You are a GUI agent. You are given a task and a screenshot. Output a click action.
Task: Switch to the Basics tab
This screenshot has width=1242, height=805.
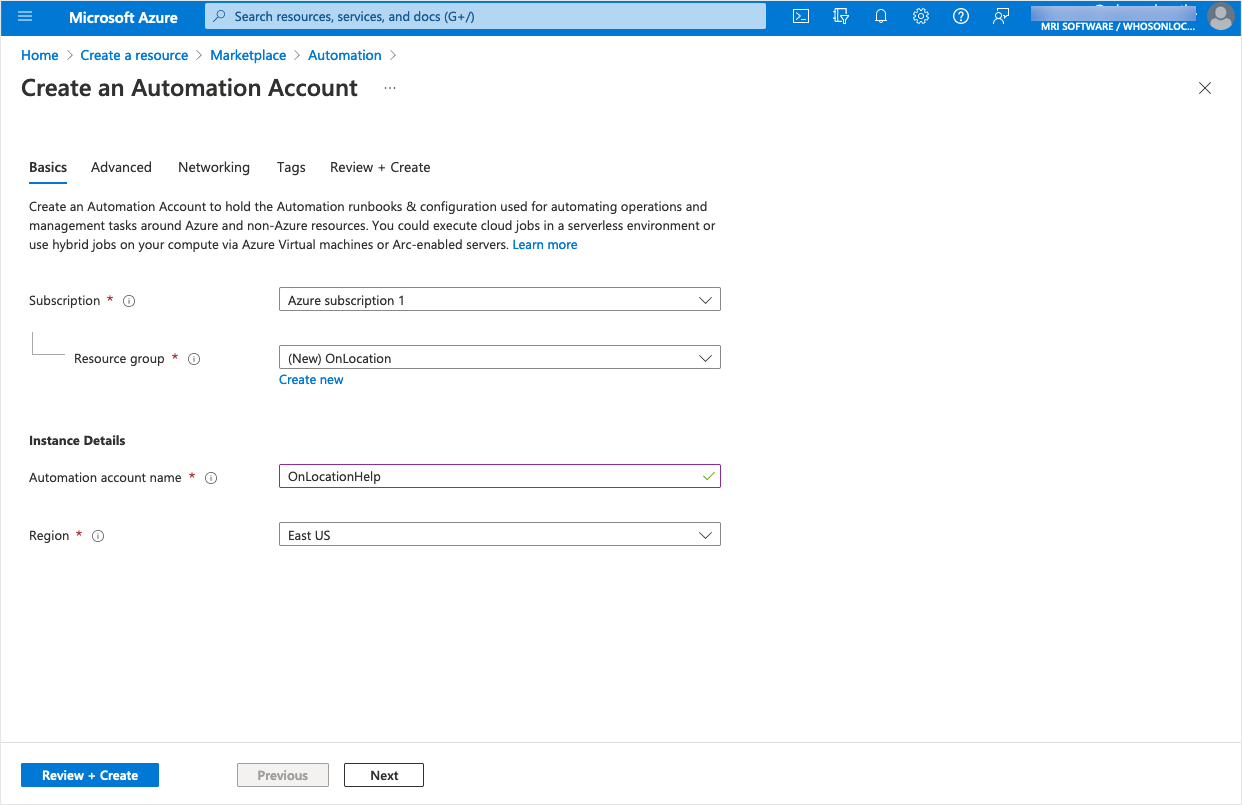48,167
